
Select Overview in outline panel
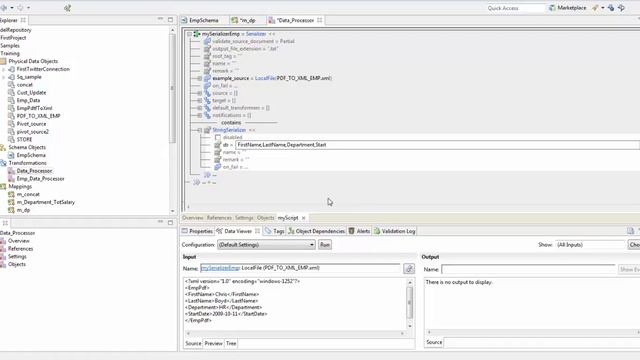click(x=18, y=241)
